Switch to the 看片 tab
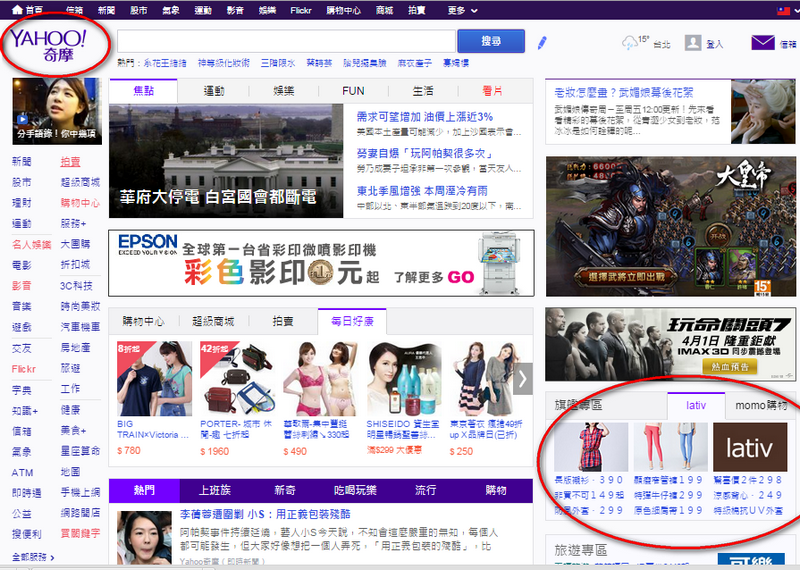800x570 pixels. (492, 91)
